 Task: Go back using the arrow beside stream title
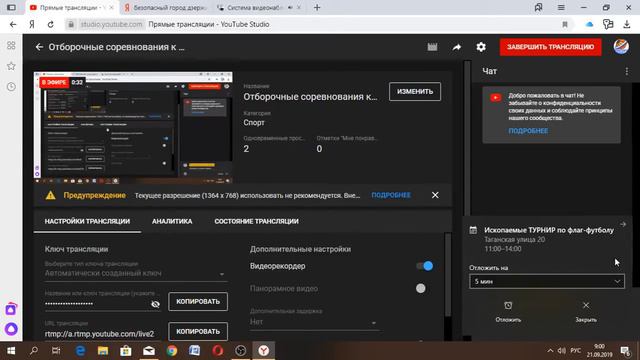[x=39, y=47]
